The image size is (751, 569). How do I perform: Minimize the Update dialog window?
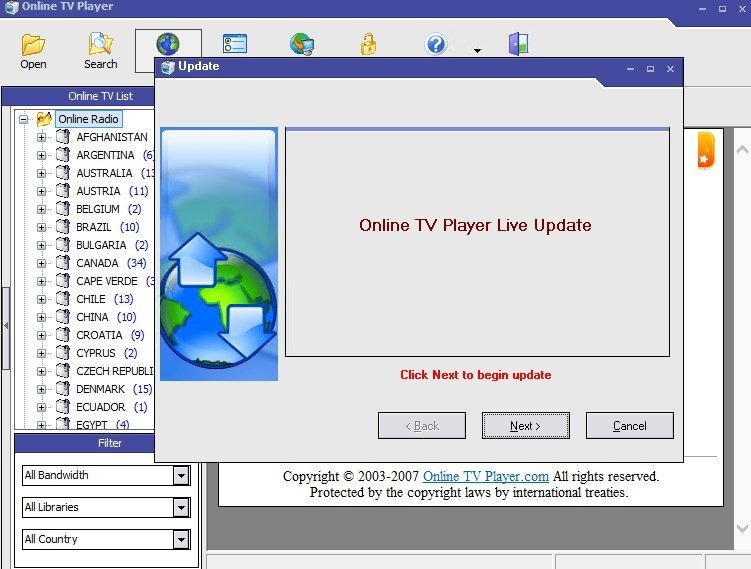630,69
